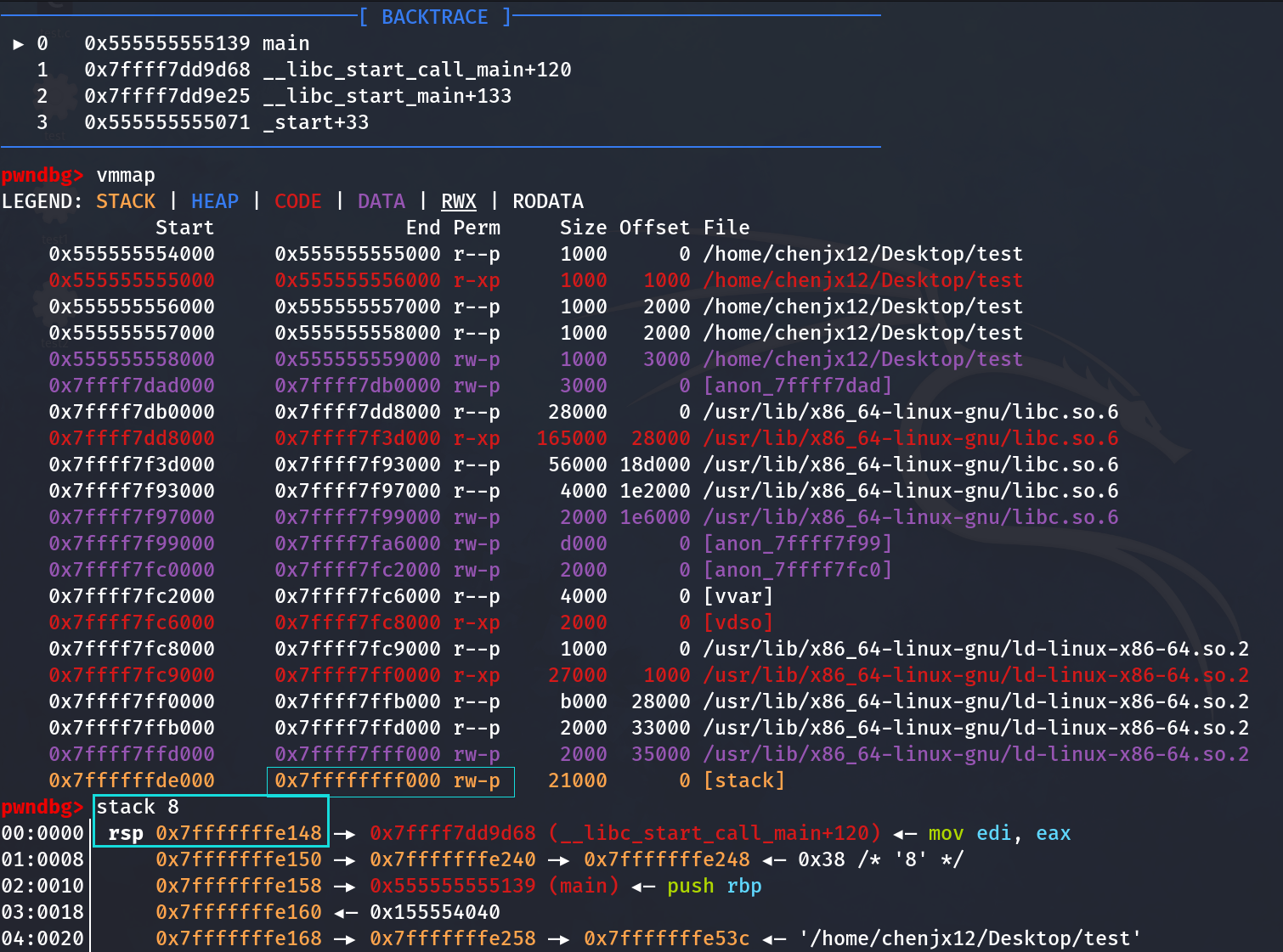This screenshot has height=952, width=1283.
Task: Click the RODATA legend label
Action: tap(548, 201)
